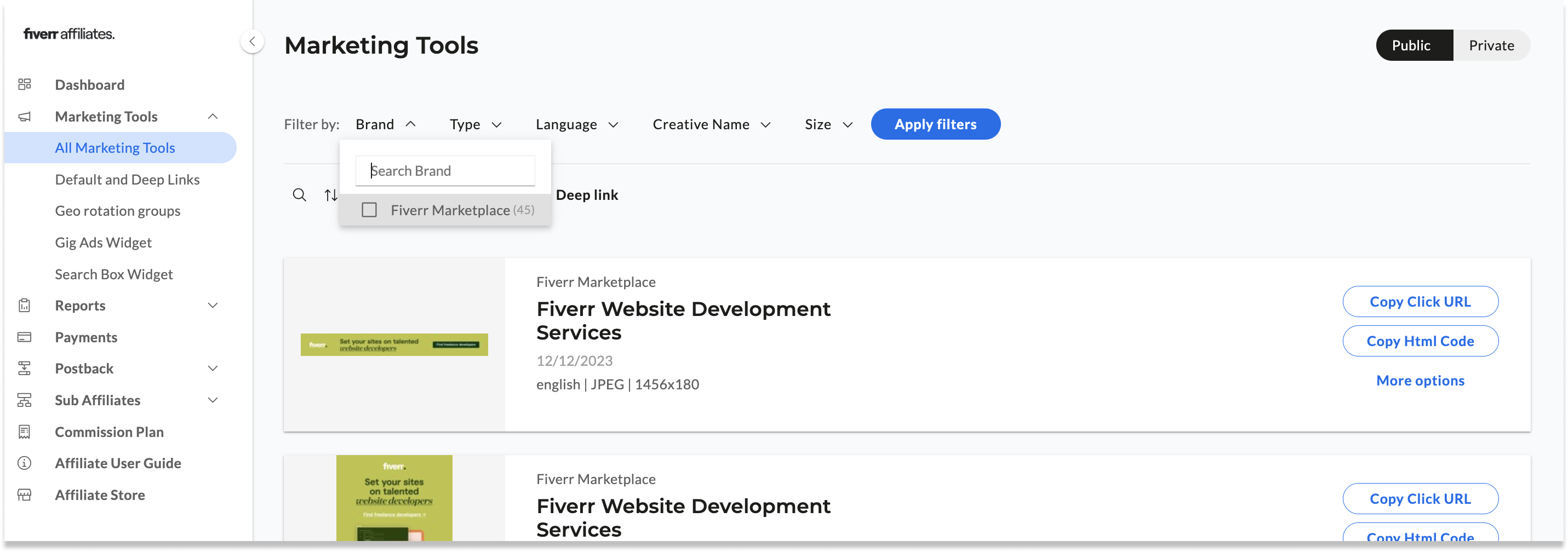Open the Type filter dropdown
Image resolution: width=1568 pixels, height=552 pixels.
[x=476, y=124]
